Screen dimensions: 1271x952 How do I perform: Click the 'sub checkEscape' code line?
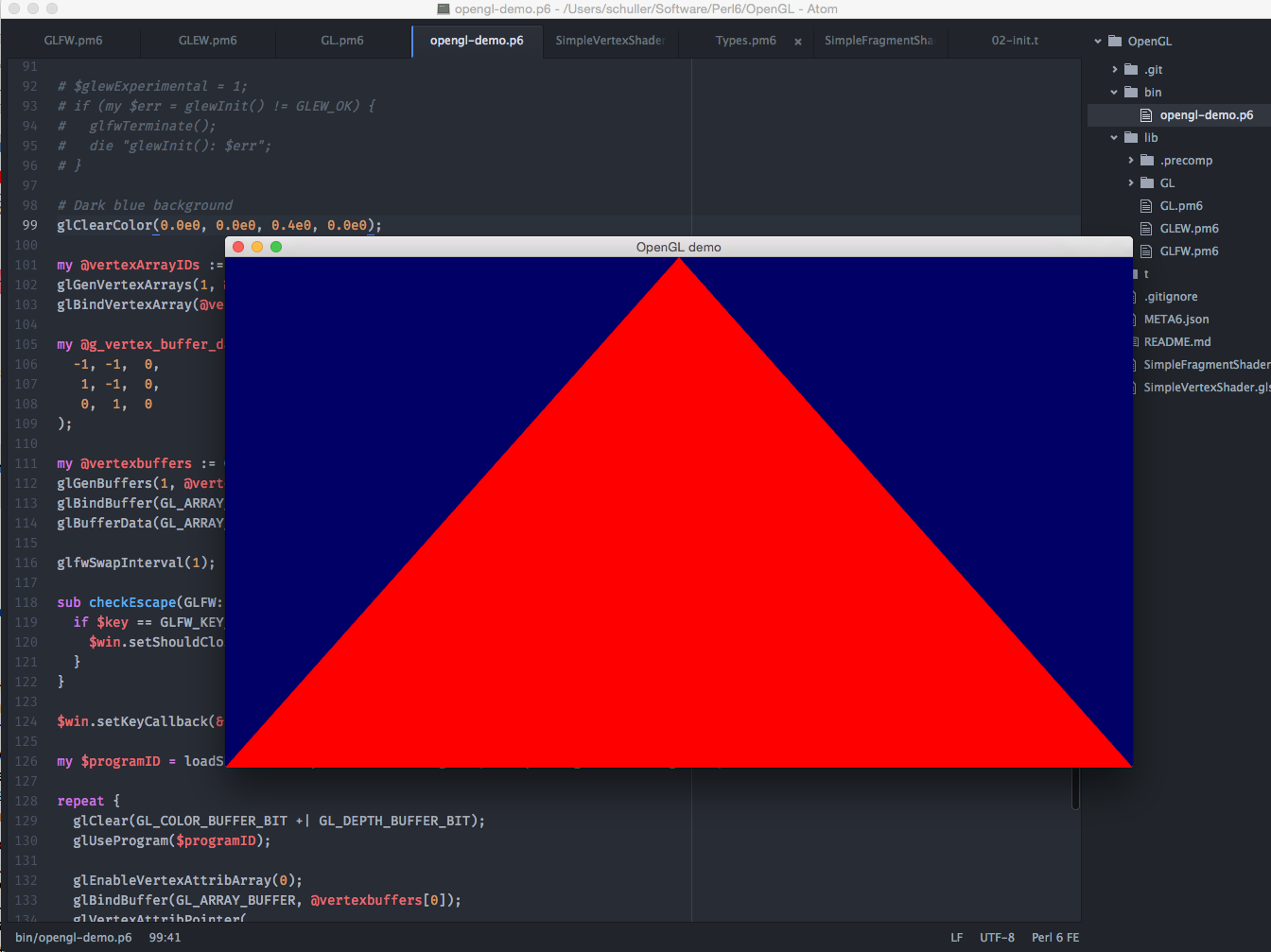[140, 602]
